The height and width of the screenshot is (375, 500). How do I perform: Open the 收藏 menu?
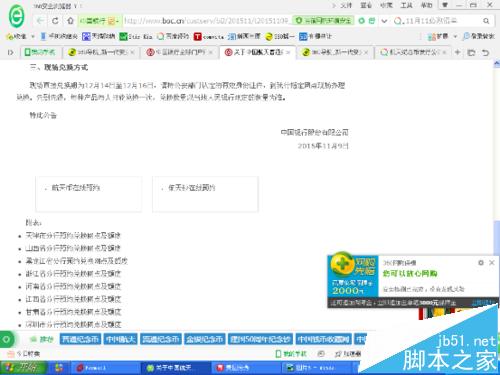coord(386,5)
